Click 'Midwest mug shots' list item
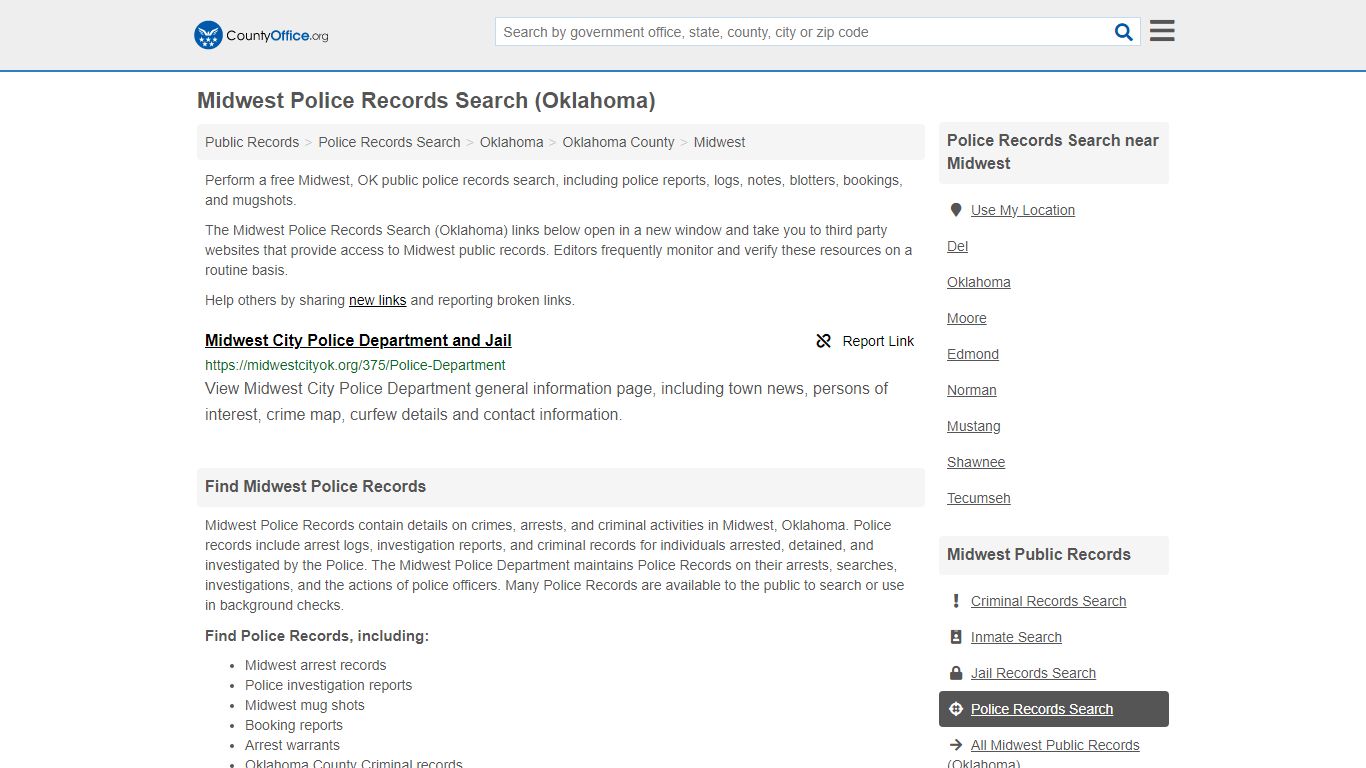This screenshot has width=1366, height=768. [305, 705]
